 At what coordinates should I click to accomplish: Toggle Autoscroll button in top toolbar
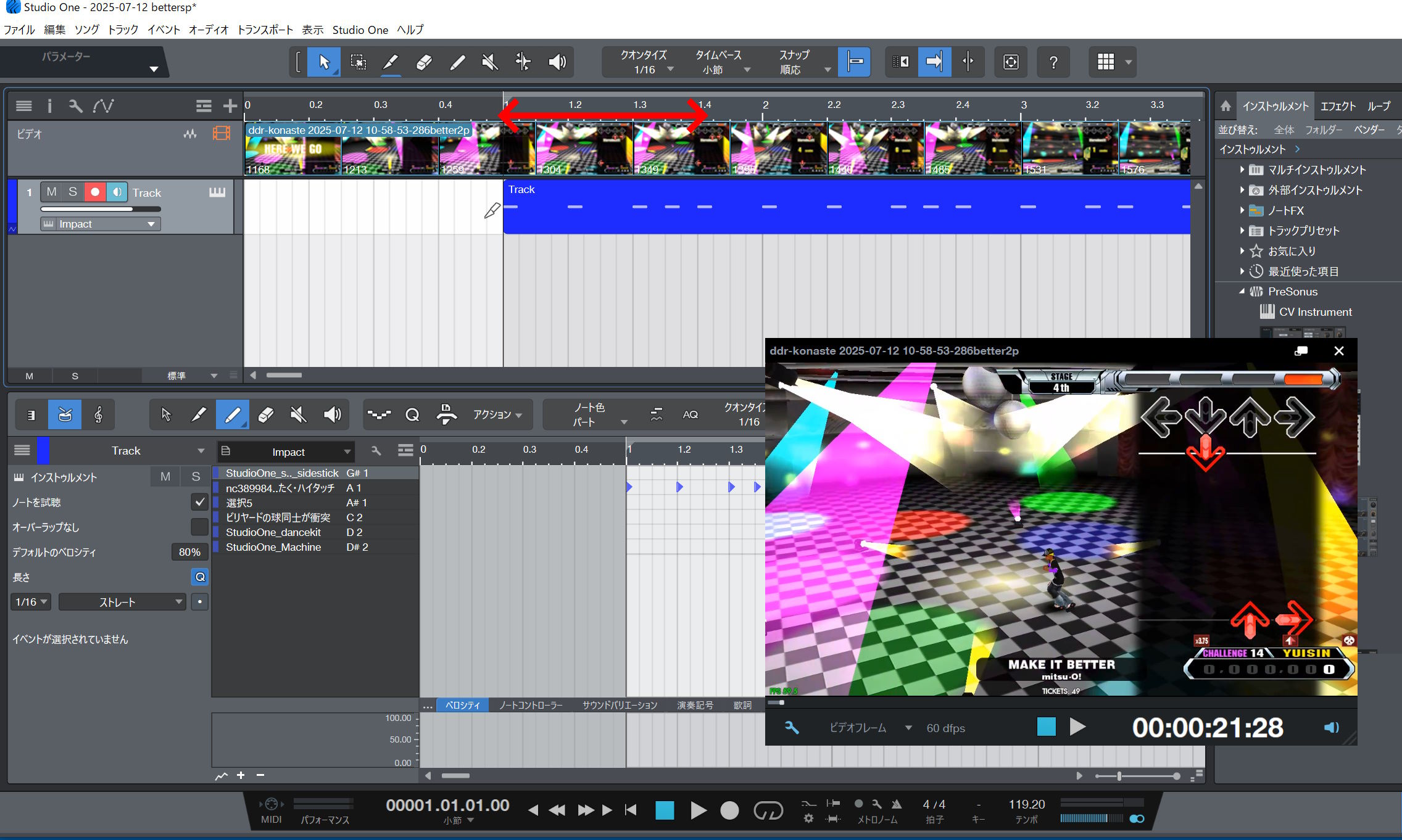[x=934, y=62]
